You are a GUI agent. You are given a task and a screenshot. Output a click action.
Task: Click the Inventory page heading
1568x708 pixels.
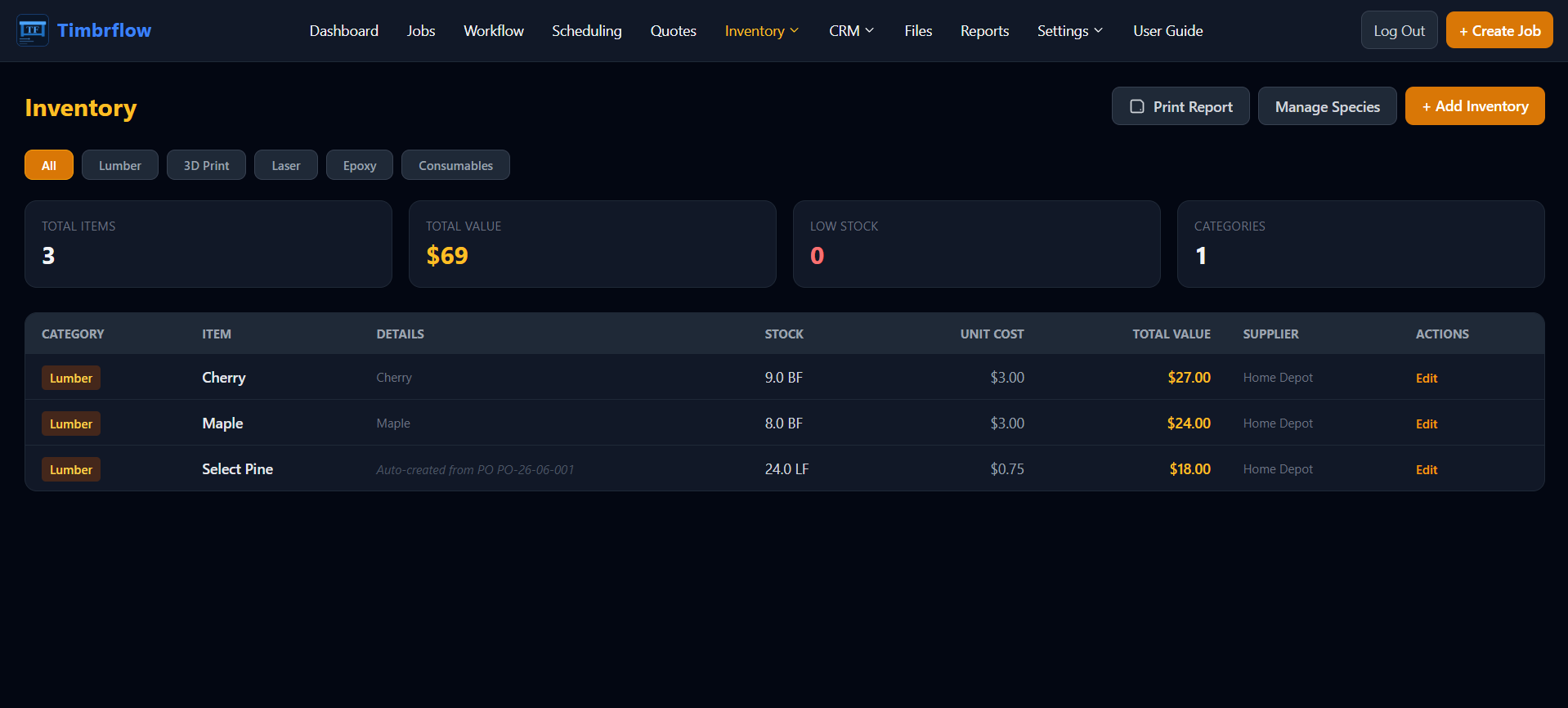(81, 108)
